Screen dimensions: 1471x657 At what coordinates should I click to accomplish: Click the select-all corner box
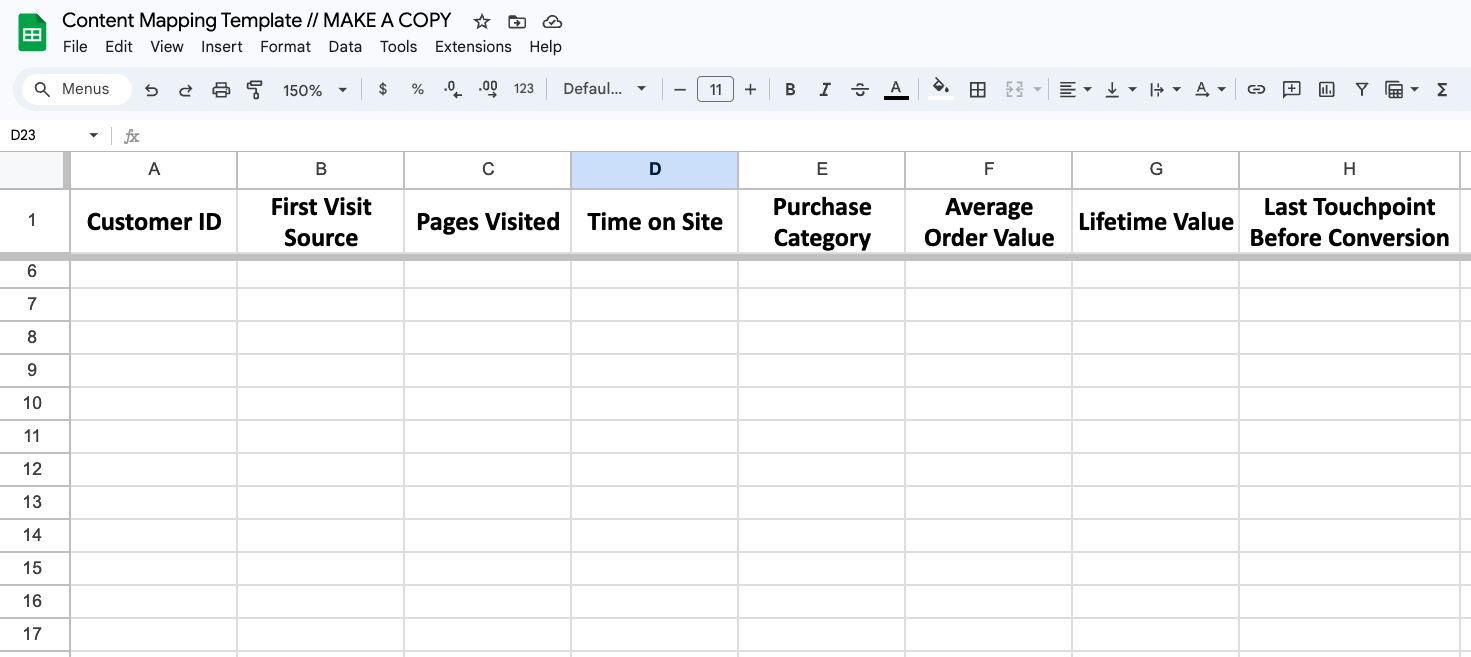pyautogui.click(x=32, y=169)
